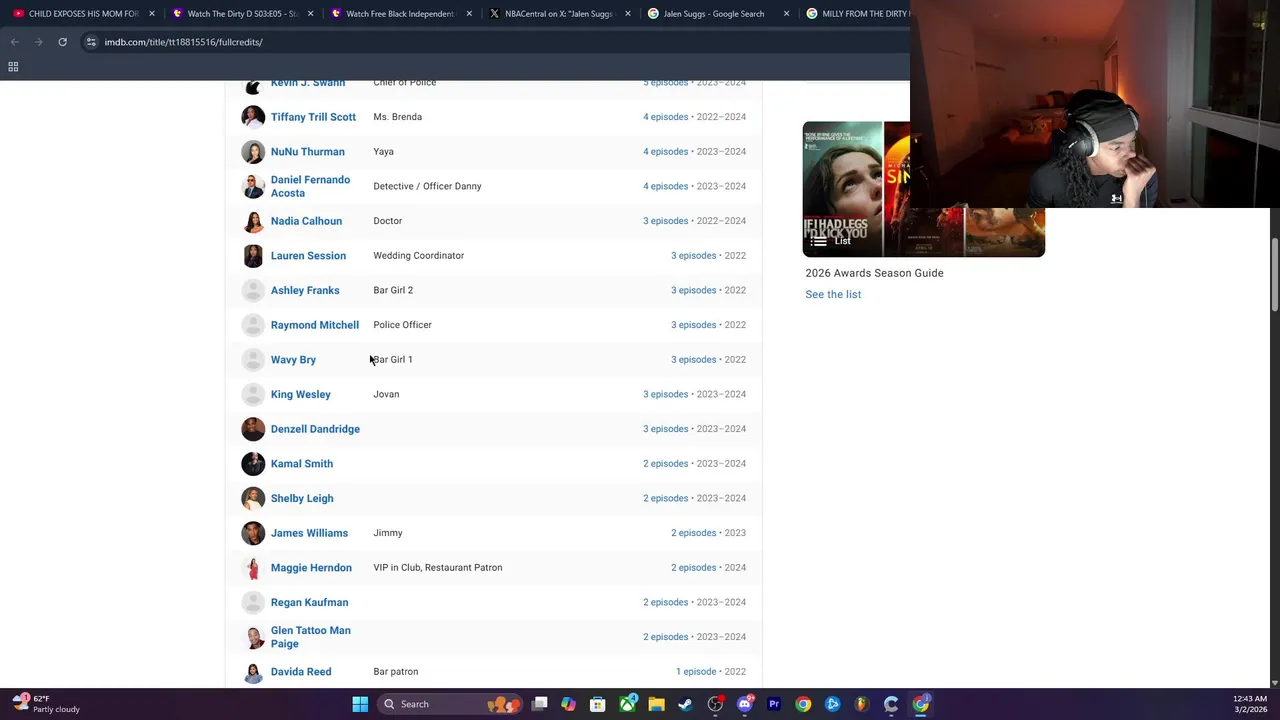The image size is (1280, 720).
Task: Open Kamal Smith cast link
Action: click(302, 464)
